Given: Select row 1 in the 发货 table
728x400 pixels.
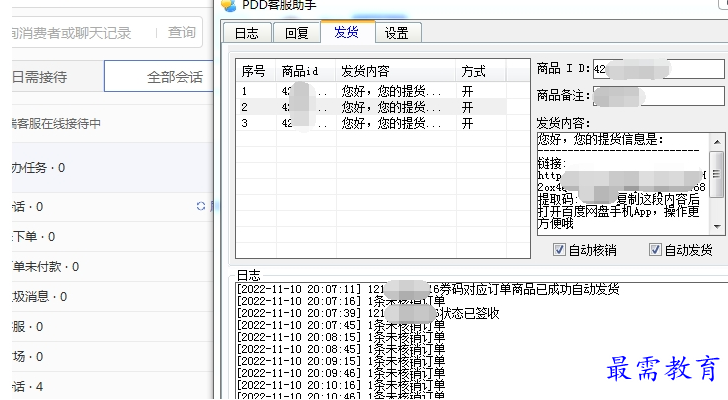Looking at the screenshot, I should coord(371,91).
